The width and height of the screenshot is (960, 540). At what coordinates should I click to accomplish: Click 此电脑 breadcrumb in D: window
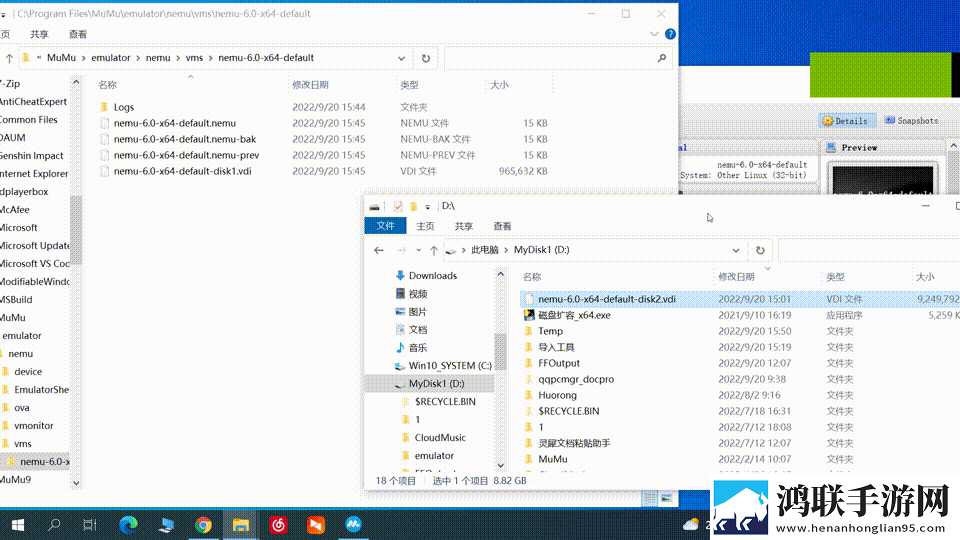click(x=485, y=250)
